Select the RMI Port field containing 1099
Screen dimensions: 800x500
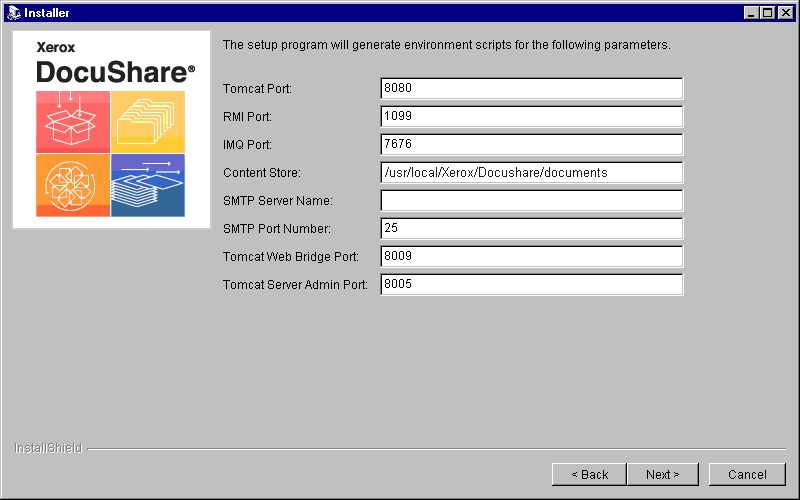pyautogui.click(x=531, y=116)
